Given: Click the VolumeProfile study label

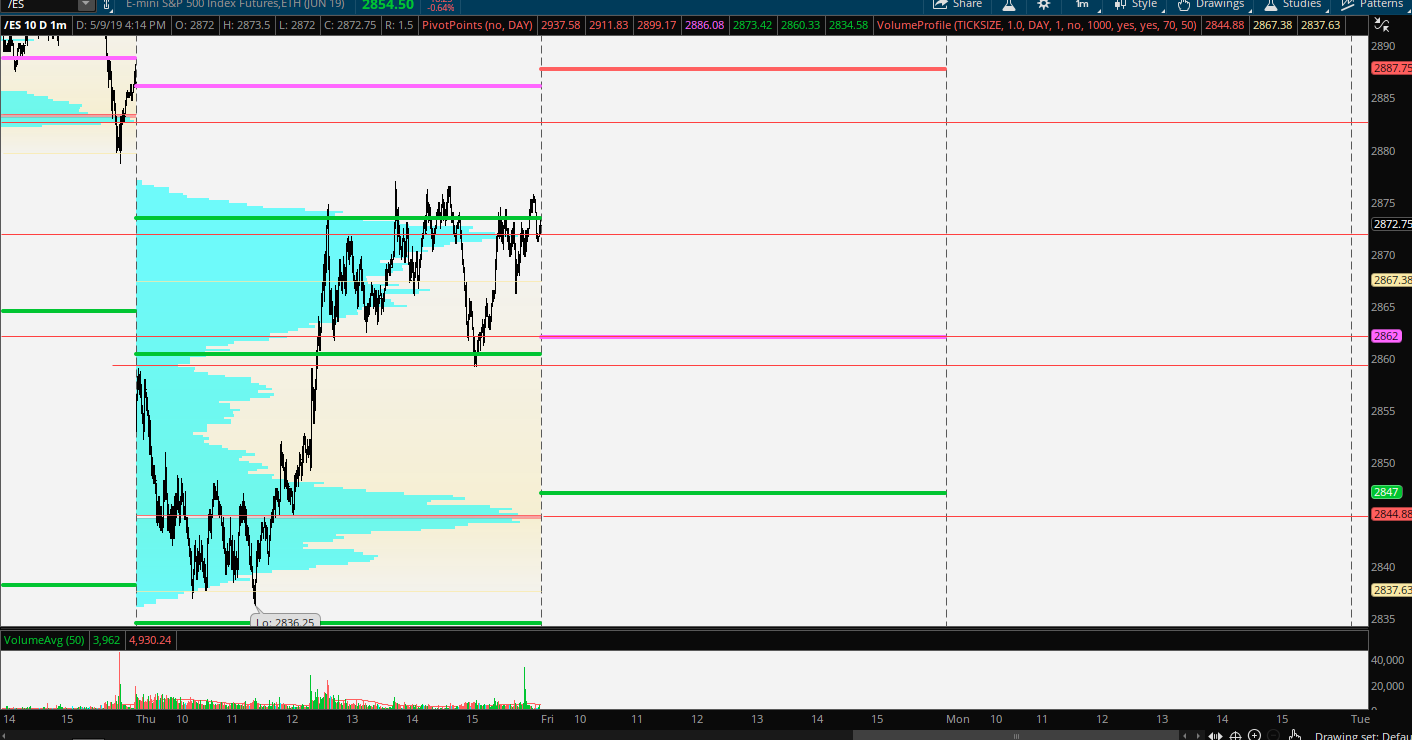Looking at the screenshot, I should (1038, 25).
